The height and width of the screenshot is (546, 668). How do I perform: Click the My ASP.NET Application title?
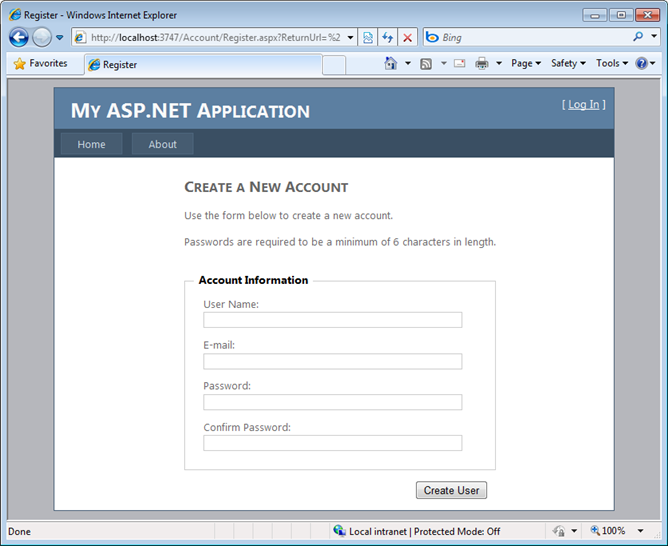[x=190, y=111]
